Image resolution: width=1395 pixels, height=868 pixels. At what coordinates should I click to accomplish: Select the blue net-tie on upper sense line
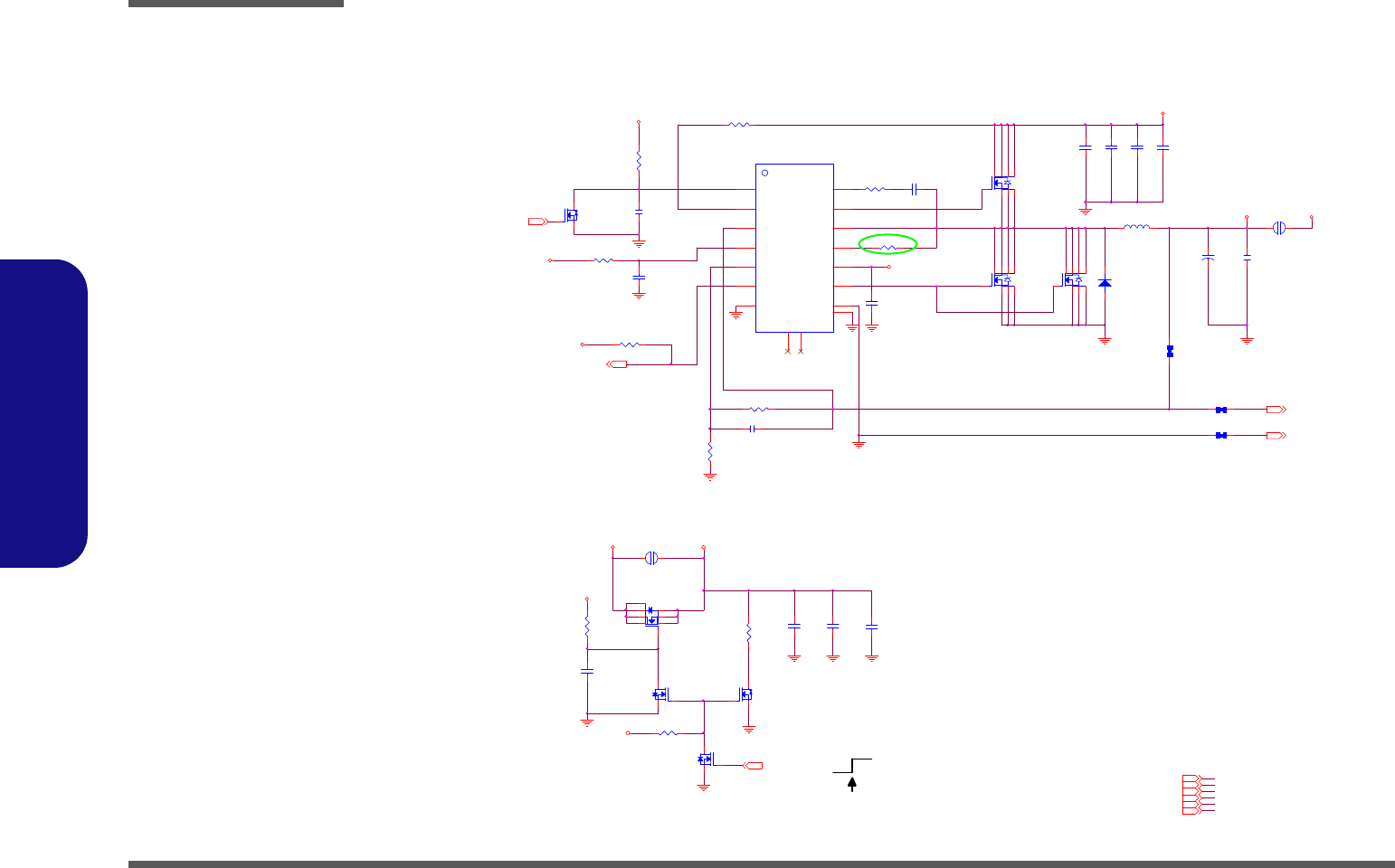pyautogui.click(x=1221, y=410)
